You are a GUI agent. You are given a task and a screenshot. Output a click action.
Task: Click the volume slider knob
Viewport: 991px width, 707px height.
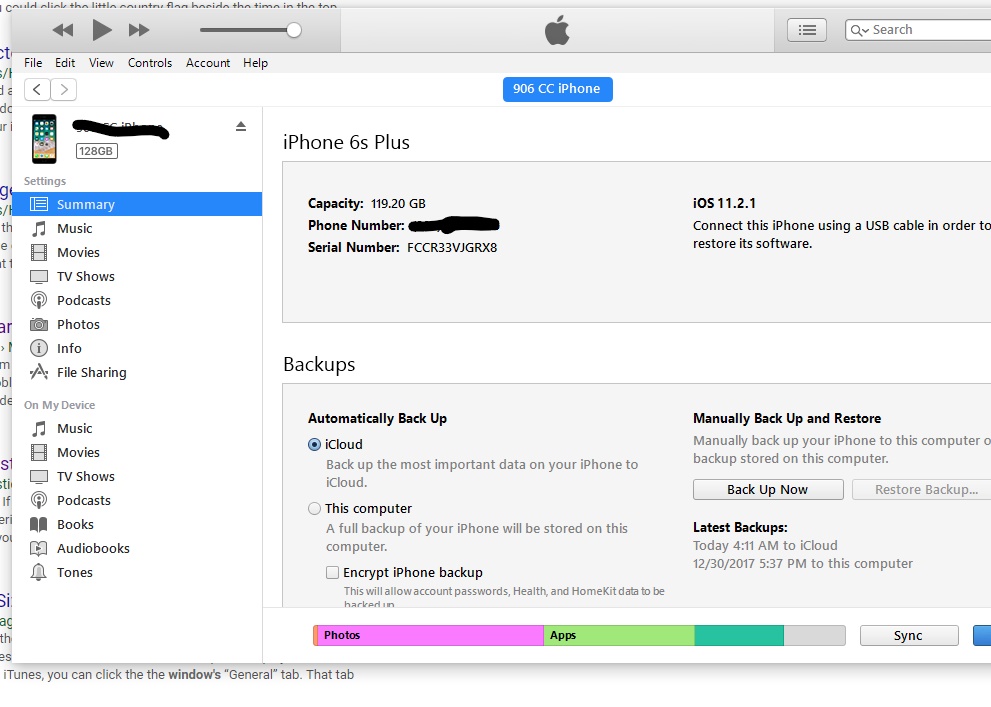294,30
